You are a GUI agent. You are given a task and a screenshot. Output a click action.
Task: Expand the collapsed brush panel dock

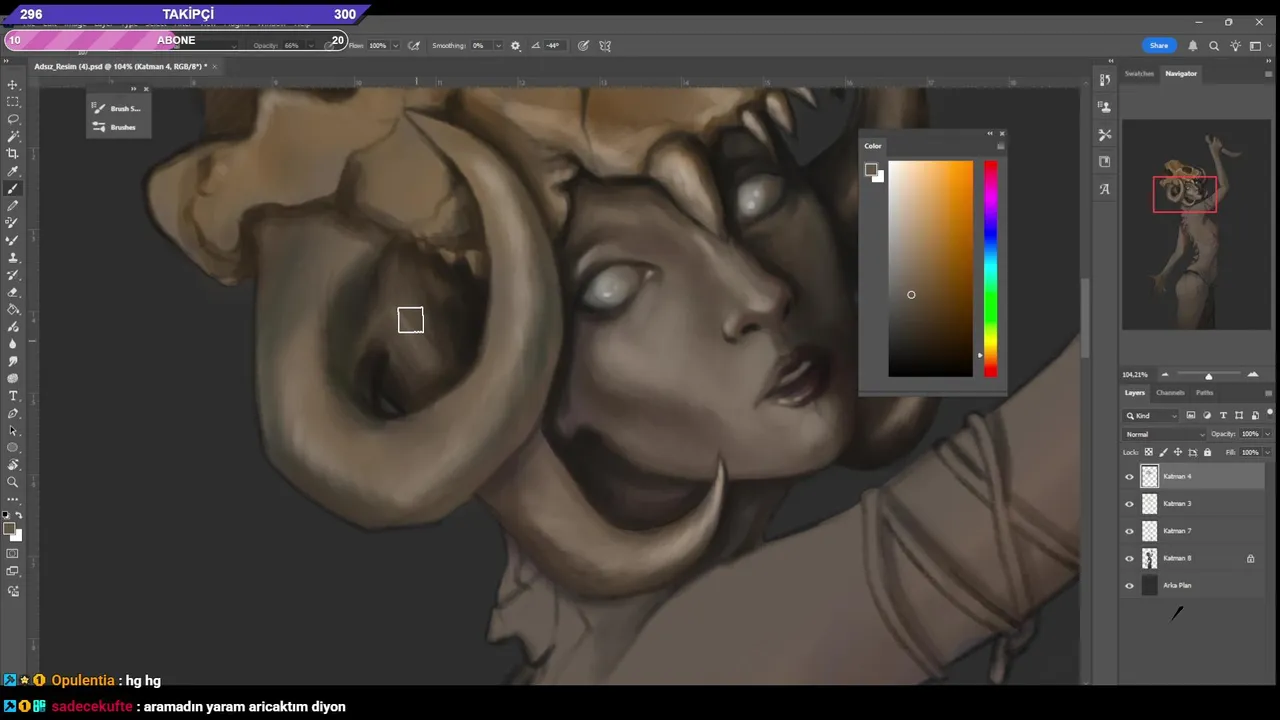tap(133, 89)
